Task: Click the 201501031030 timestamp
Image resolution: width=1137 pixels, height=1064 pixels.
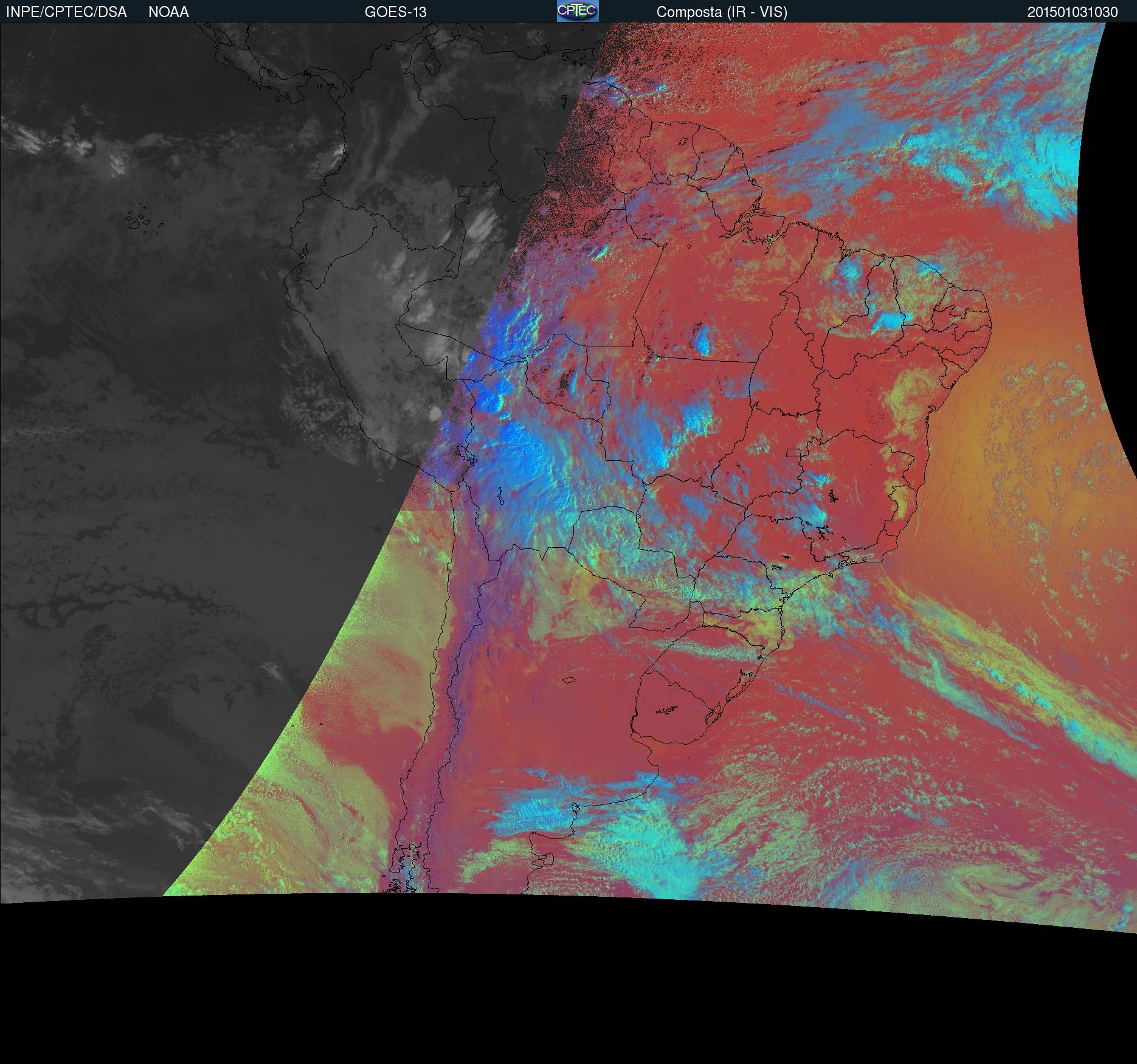Action: 1073,12
